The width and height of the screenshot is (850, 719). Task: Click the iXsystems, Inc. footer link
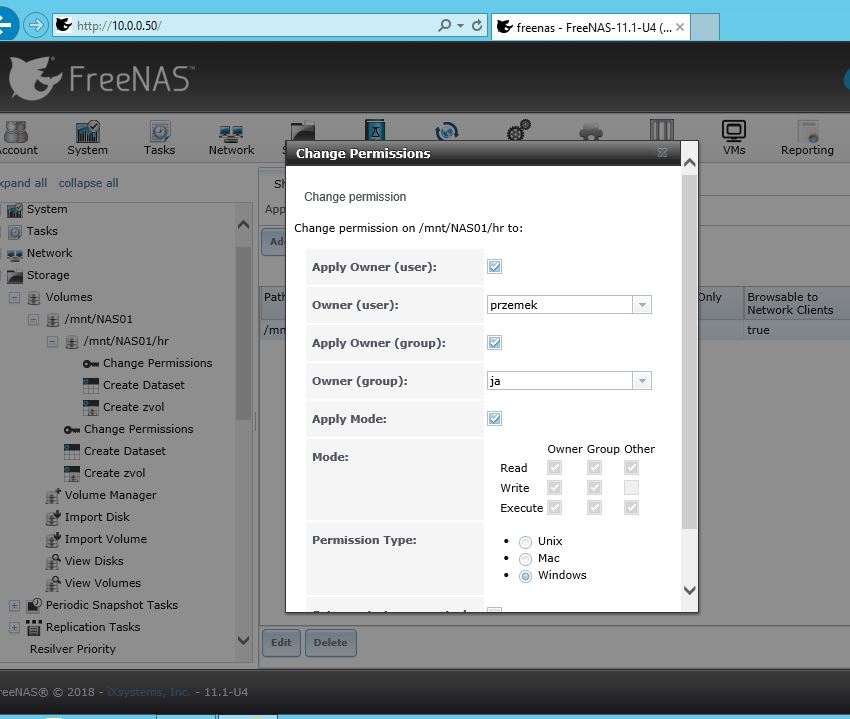(x=149, y=692)
